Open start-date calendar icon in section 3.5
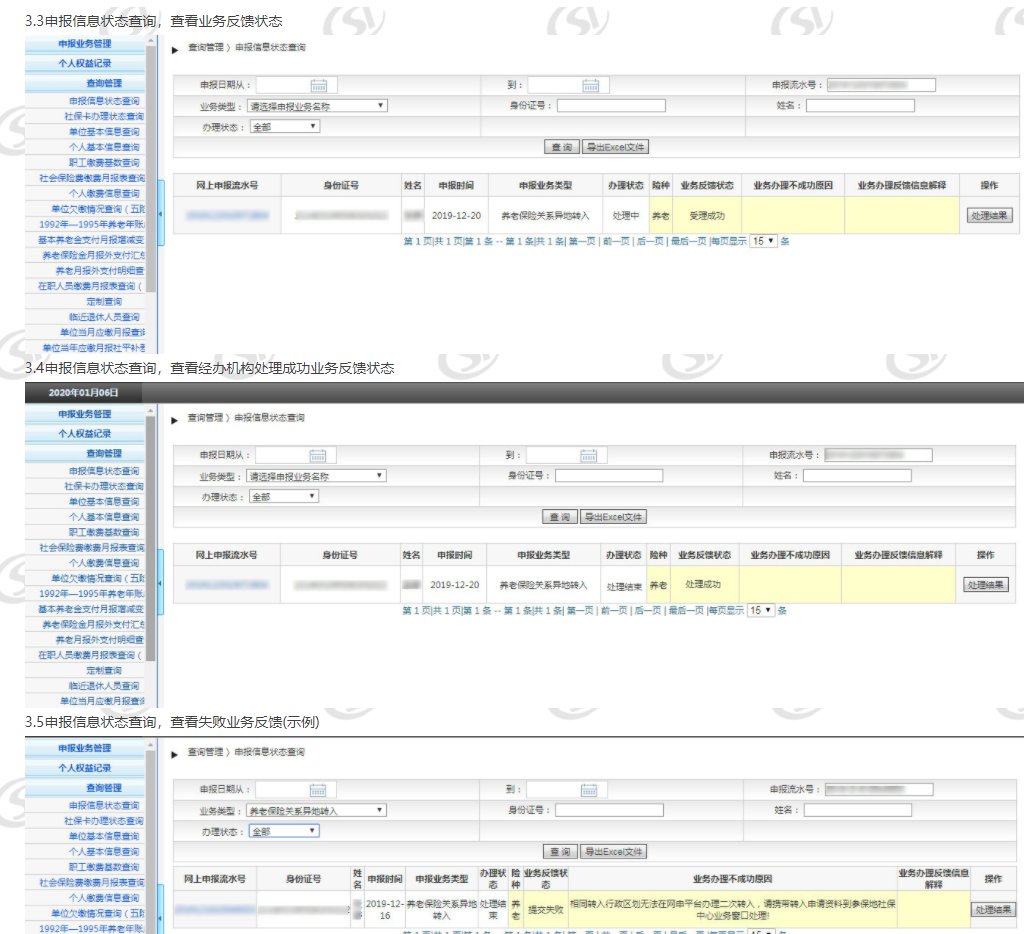Image resolution: width=1024 pixels, height=934 pixels. click(319, 790)
